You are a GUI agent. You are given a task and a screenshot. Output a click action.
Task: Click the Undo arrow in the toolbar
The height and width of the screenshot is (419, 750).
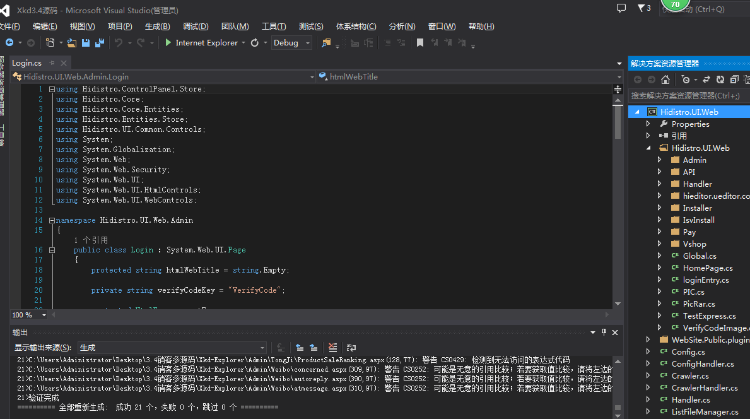118,43
